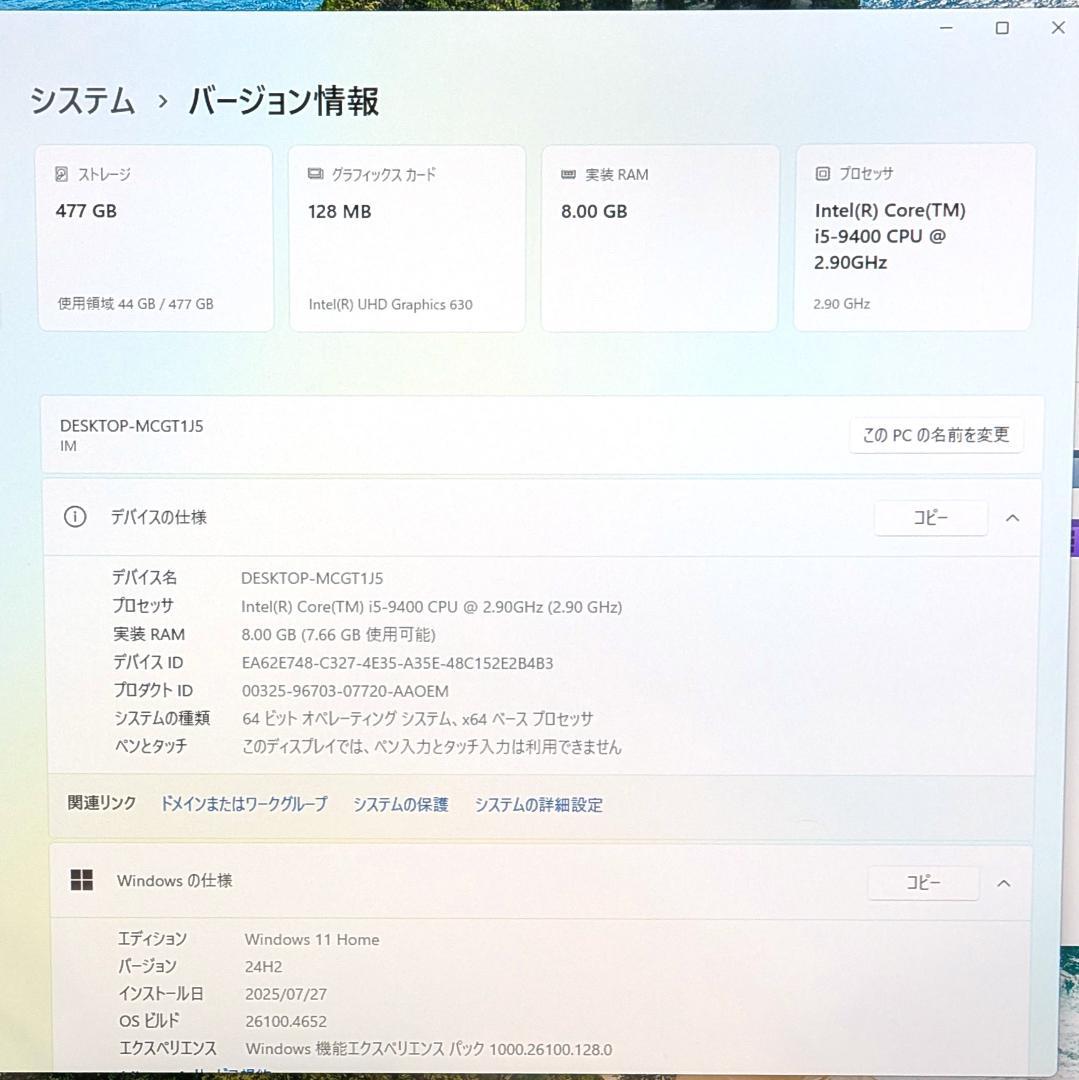Open ドメインまたはワークグループ link

click(243, 803)
